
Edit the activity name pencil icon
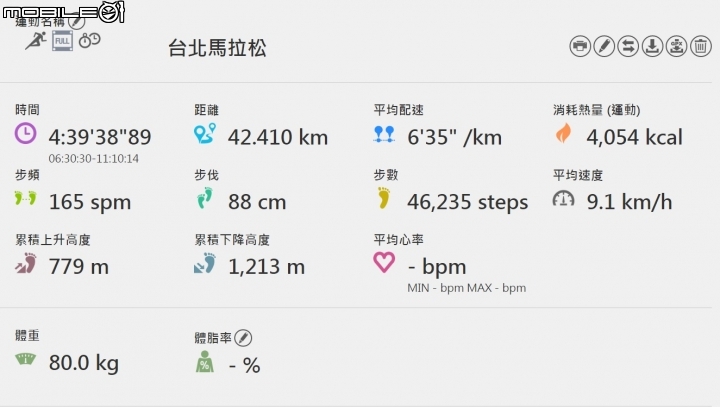77,21
